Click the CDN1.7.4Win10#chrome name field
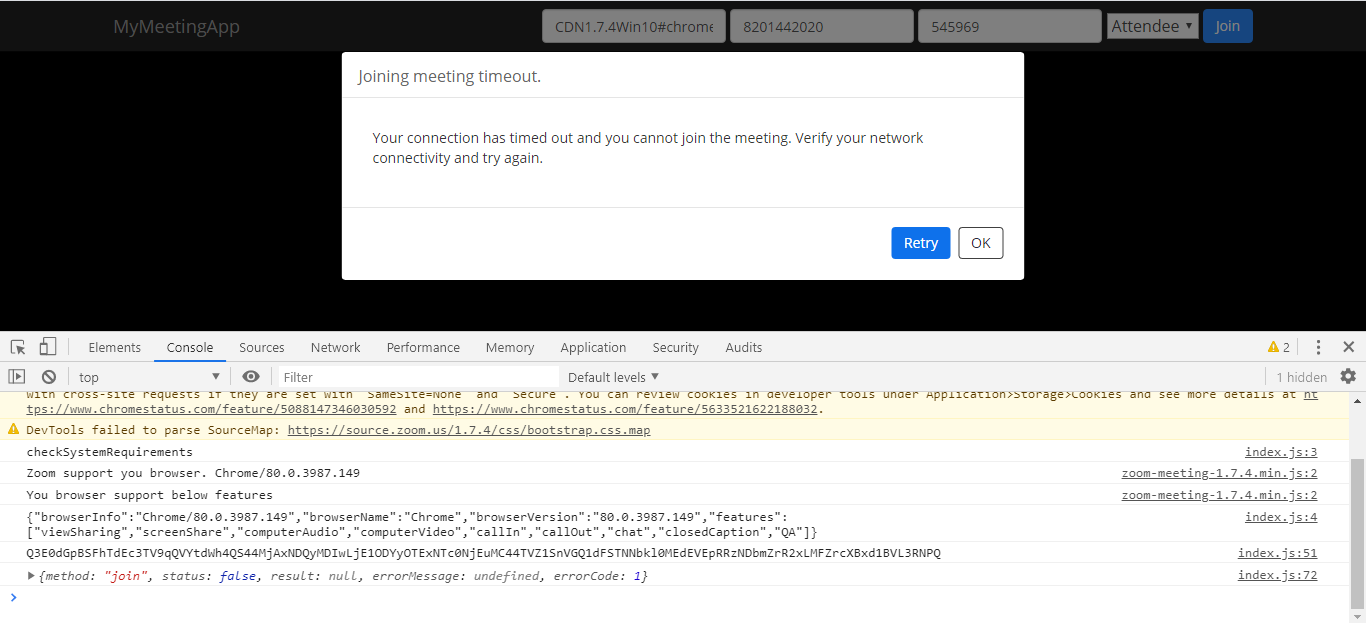Screen dimensions: 1366x623 (x=634, y=26)
